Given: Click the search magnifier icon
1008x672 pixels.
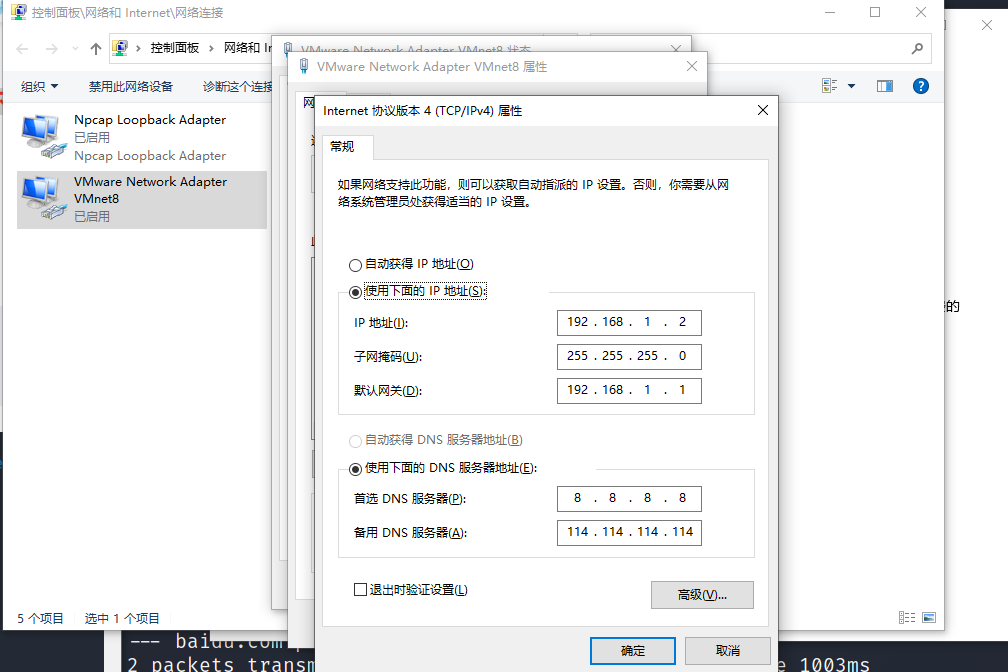Looking at the screenshot, I should pos(917,48).
